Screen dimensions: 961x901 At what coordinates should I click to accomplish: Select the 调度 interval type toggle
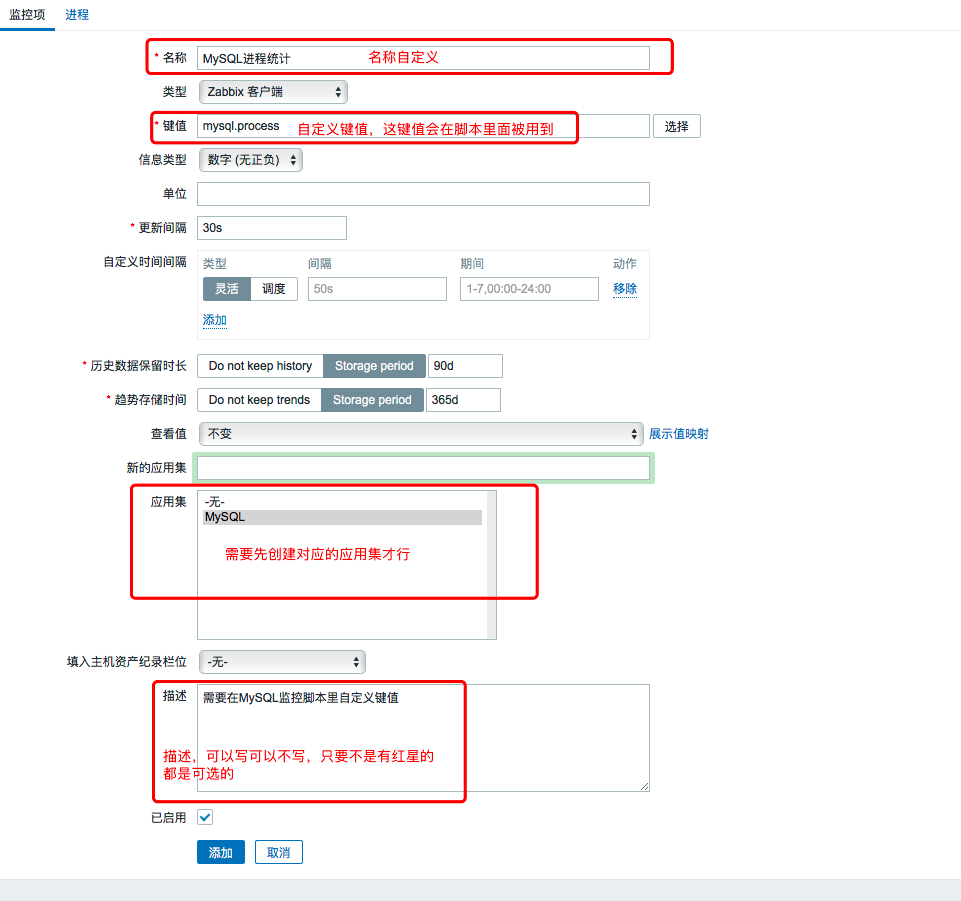pos(274,289)
